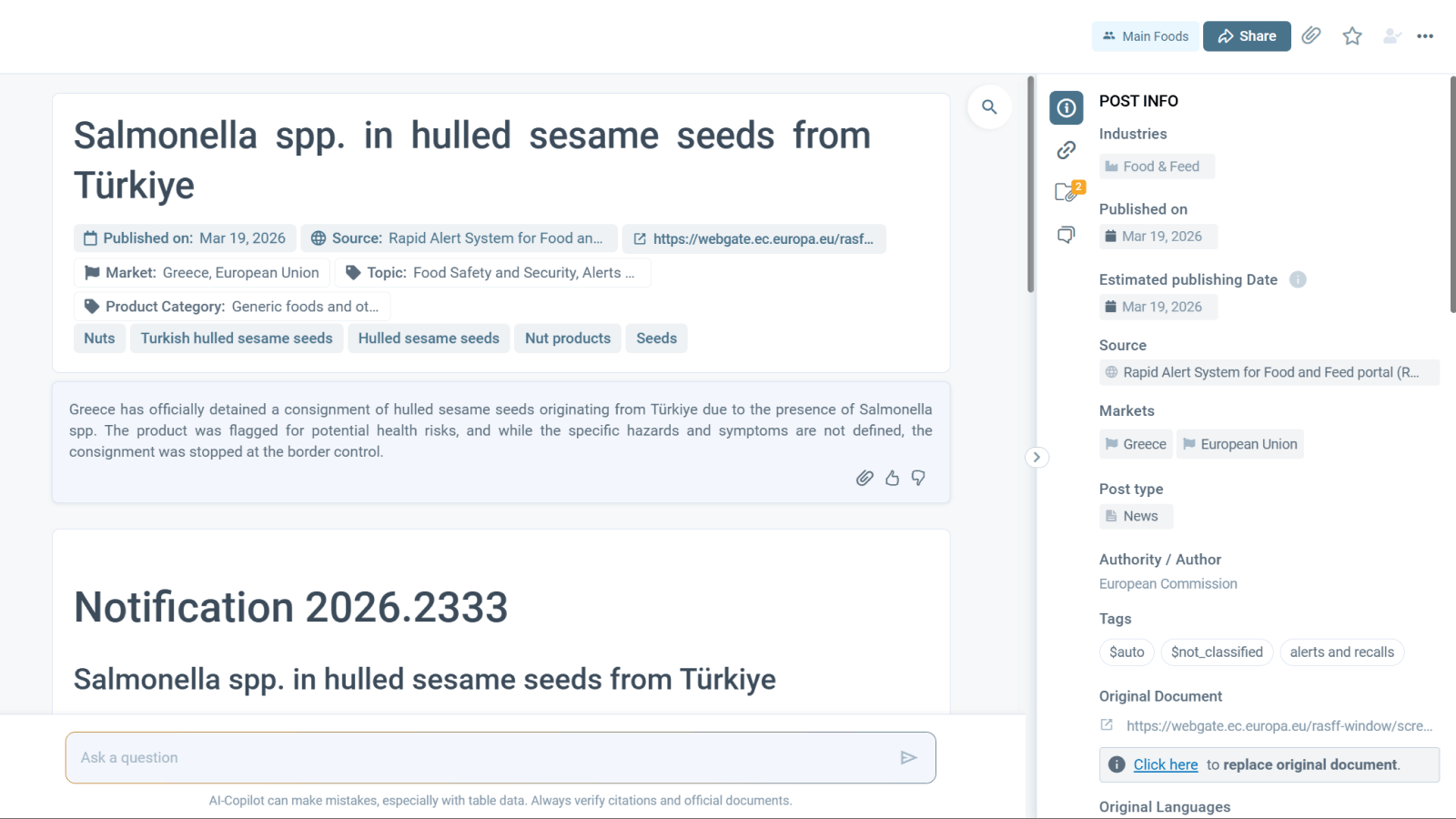Open the attachments paperclip in top toolbar

click(1311, 35)
